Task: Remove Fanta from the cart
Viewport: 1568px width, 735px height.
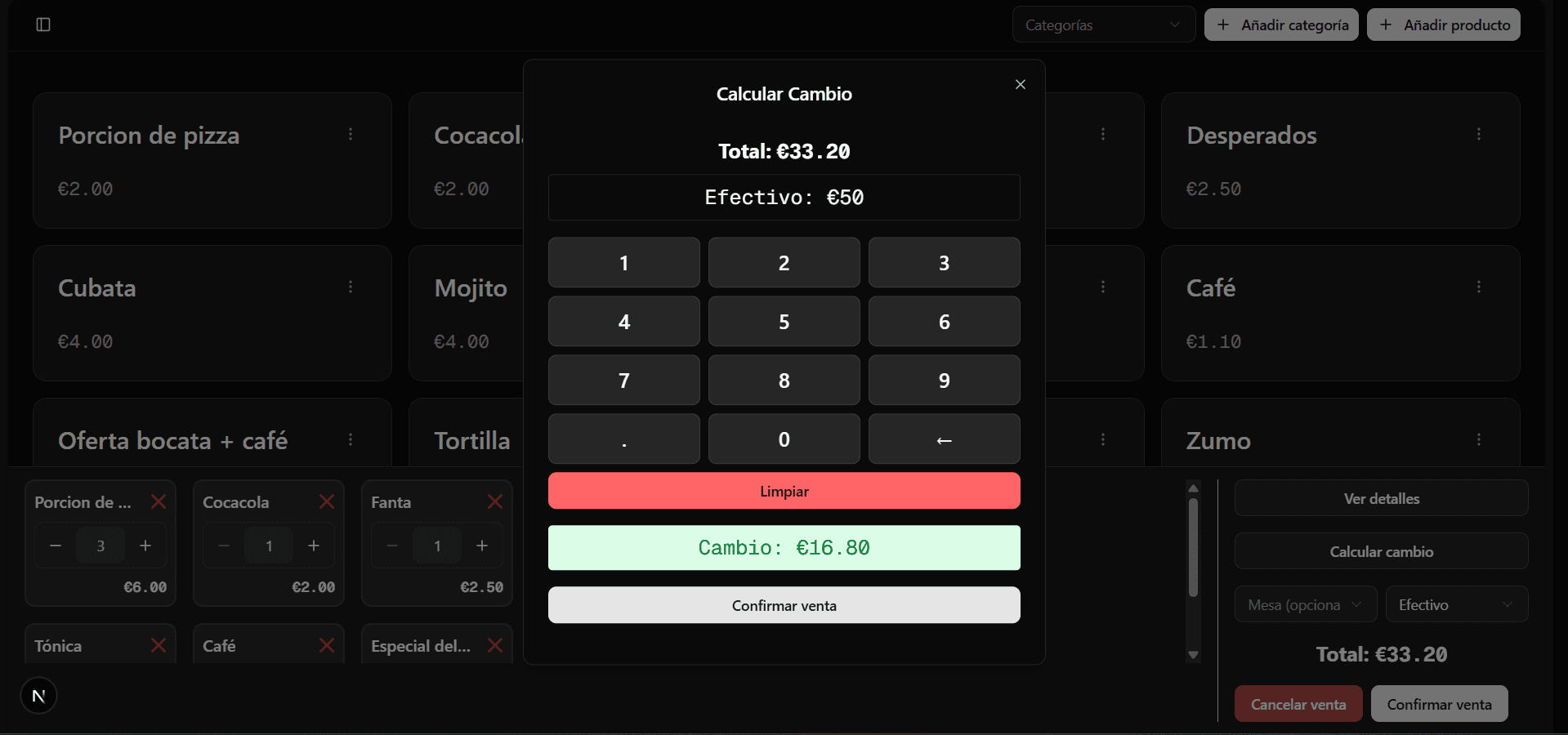Action: click(495, 501)
